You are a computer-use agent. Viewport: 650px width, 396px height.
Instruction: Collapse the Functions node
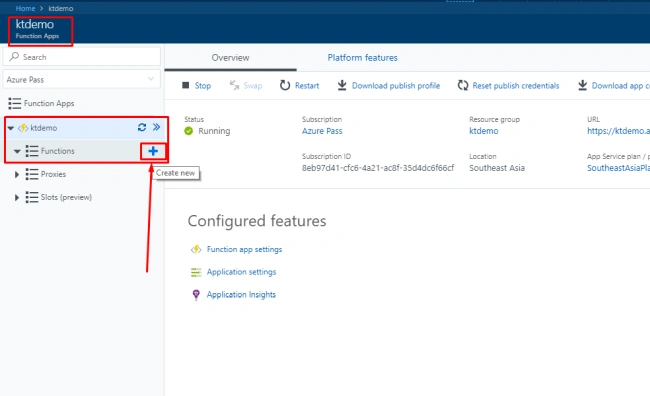point(17,151)
